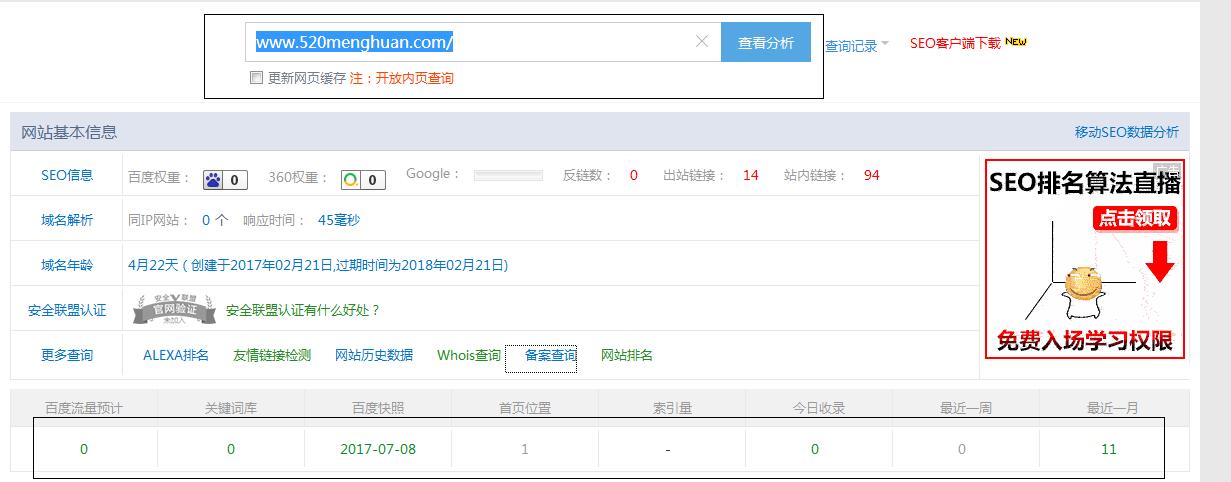
Task: Click the 360 weight badge icon
Action: (x=351, y=180)
